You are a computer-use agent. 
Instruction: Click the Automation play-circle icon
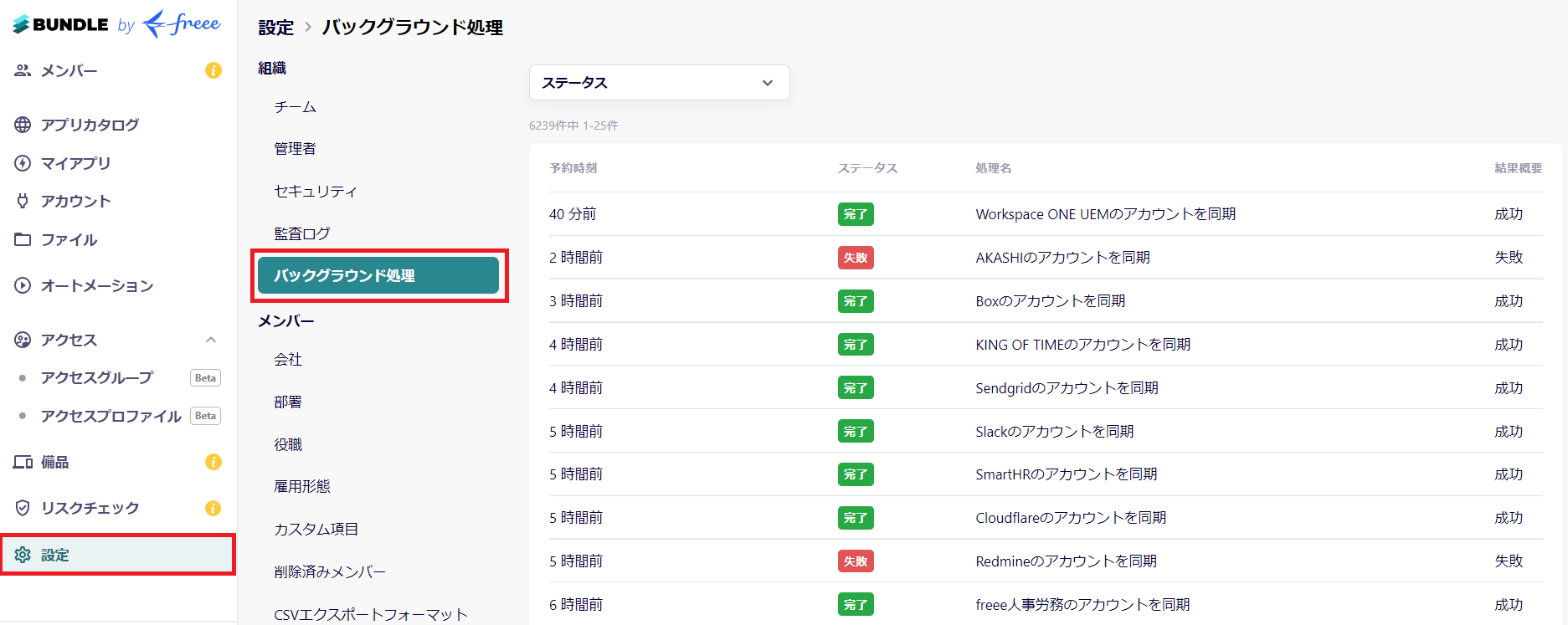click(x=23, y=285)
